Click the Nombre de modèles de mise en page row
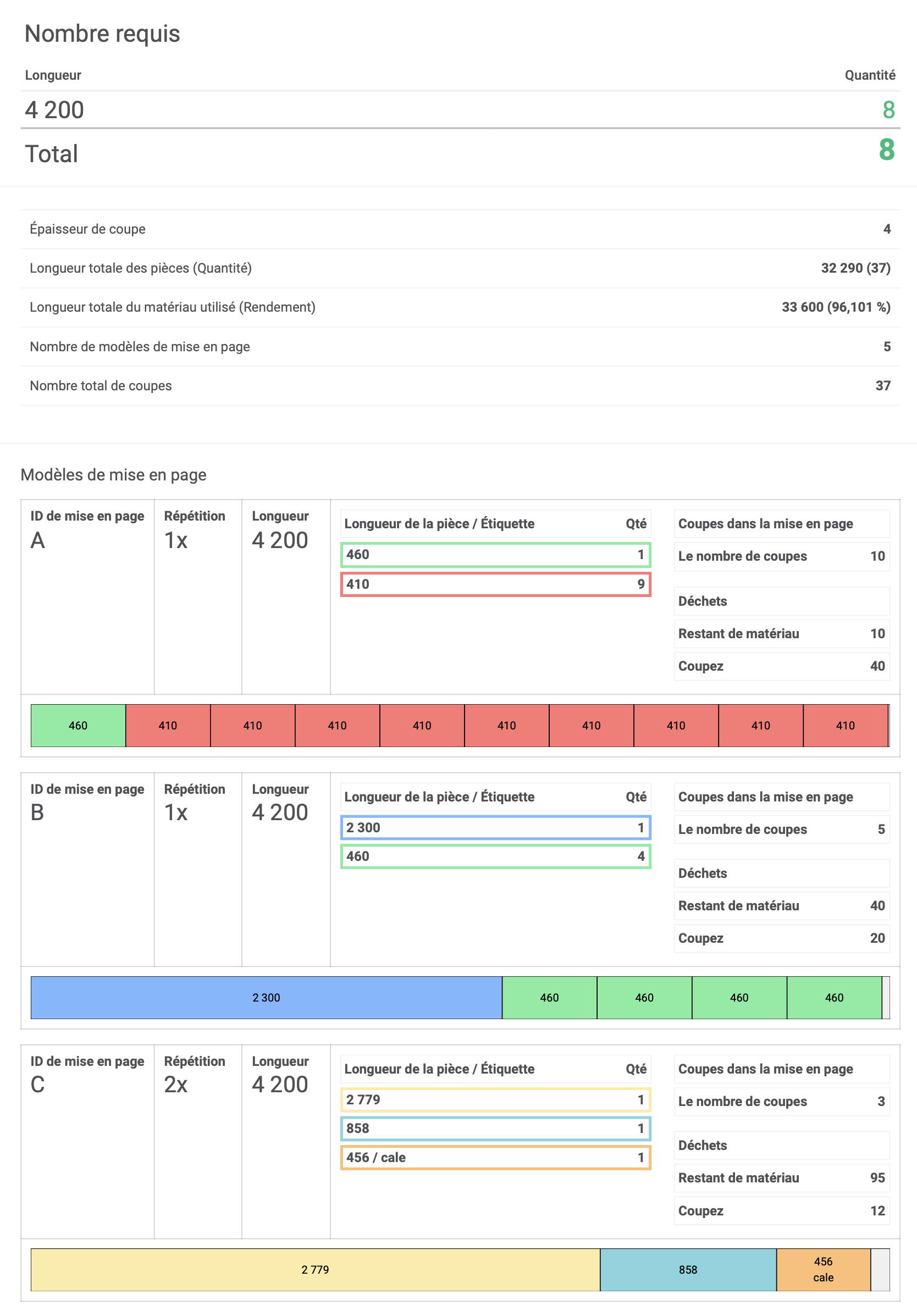 point(460,347)
